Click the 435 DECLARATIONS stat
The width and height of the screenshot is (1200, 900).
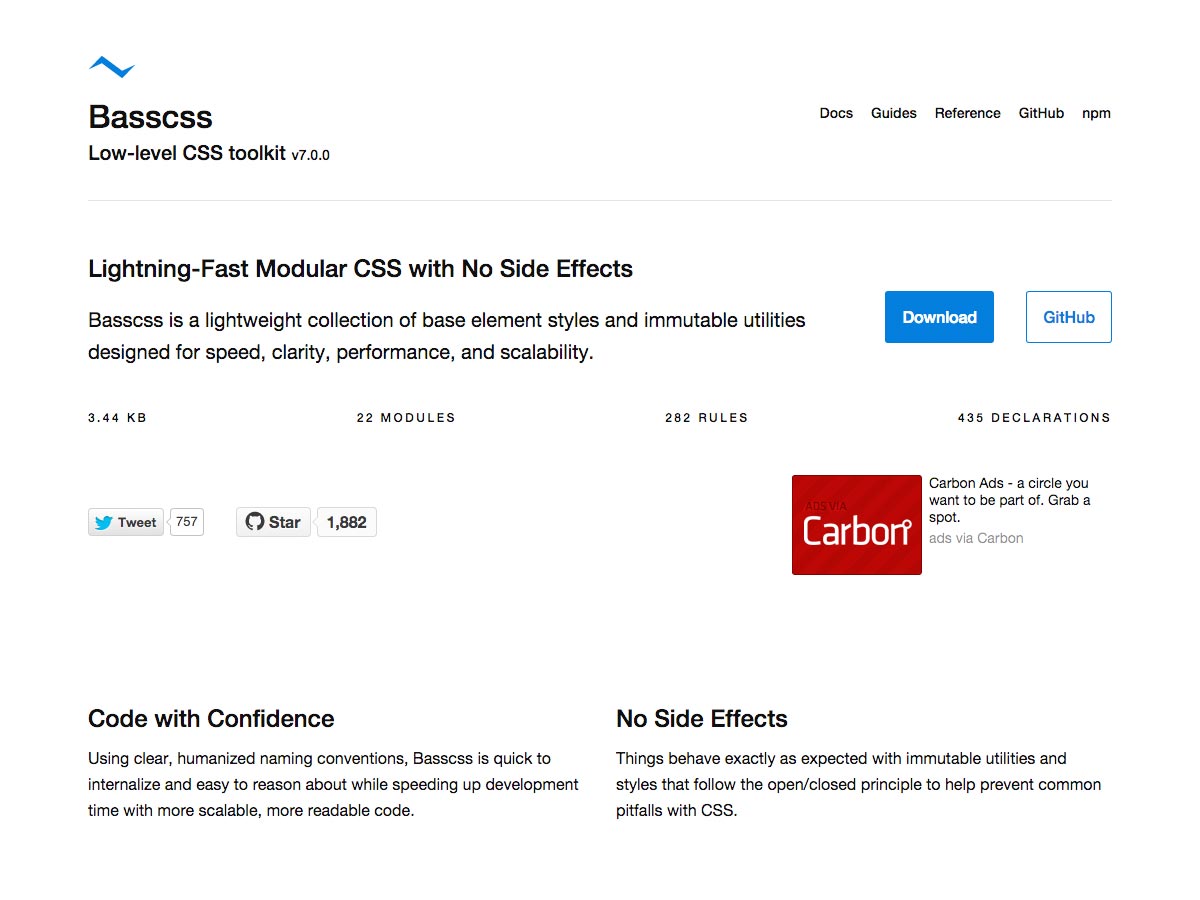coord(1034,418)
